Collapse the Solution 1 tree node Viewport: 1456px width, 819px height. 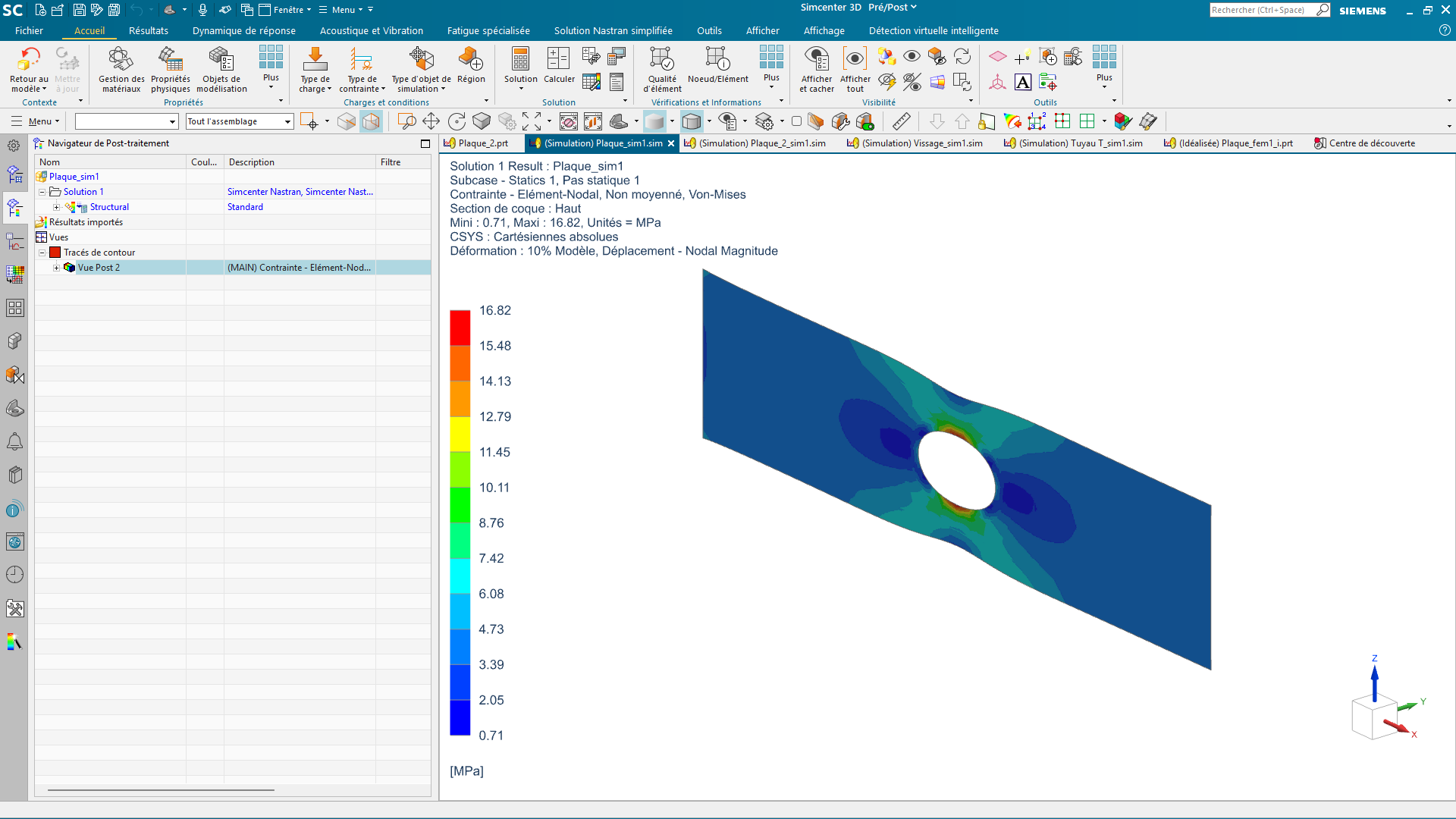coord(42,192)
